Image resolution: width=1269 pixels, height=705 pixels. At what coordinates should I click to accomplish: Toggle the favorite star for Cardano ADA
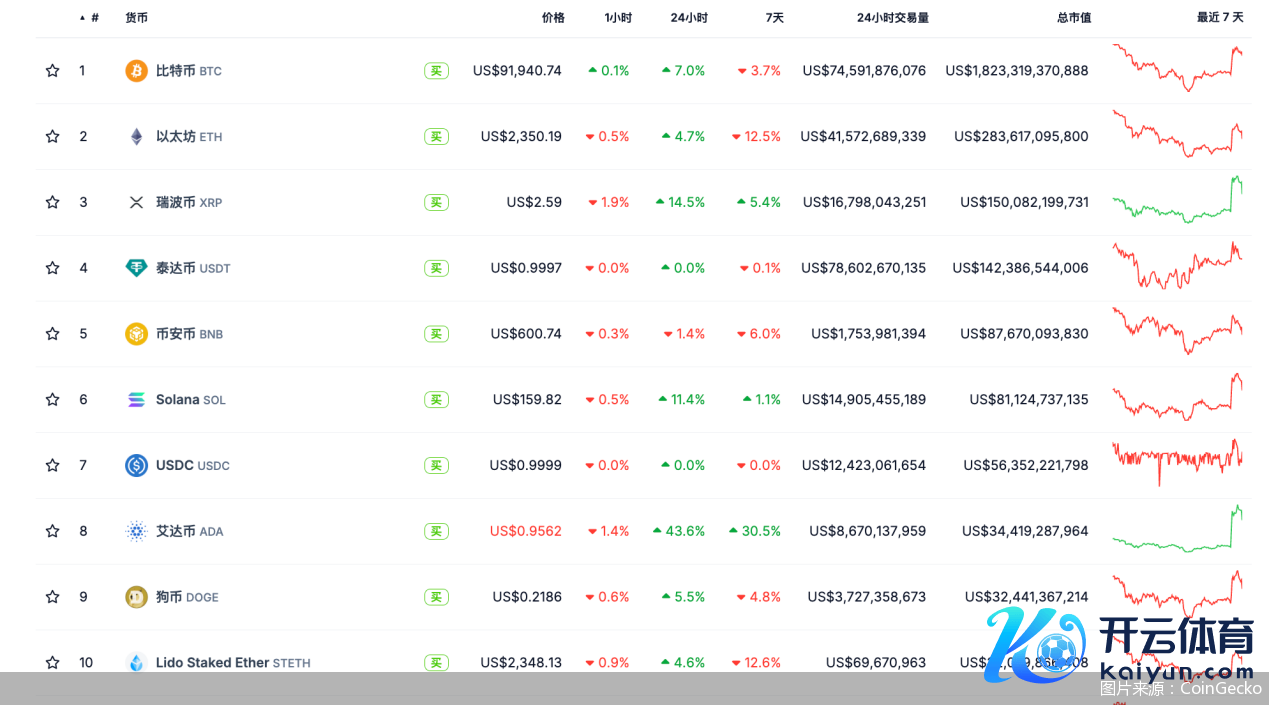point(52,531)
